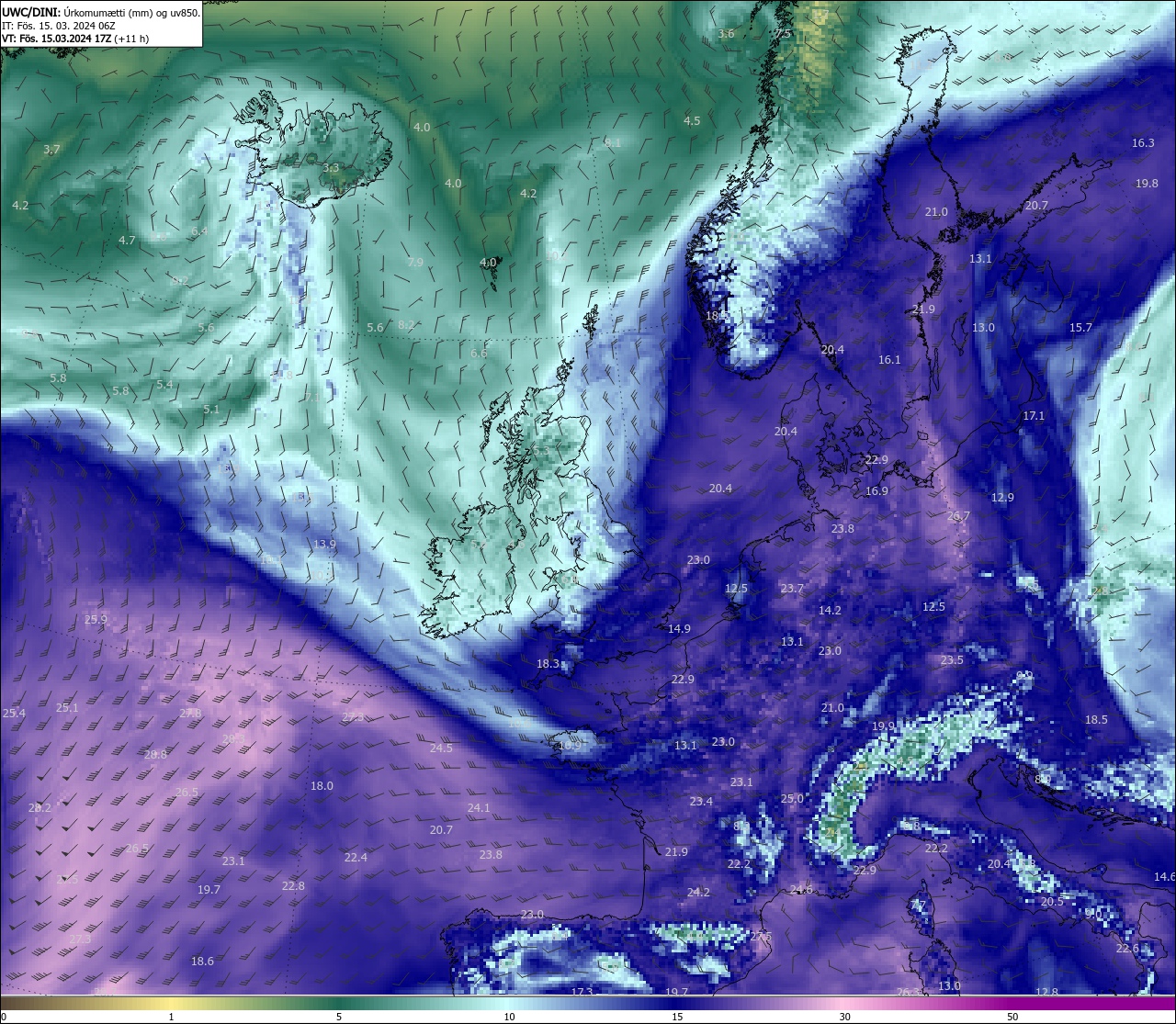The image size is (1176, 1024).
Task: Click the map value '22.4'
Action: point(356,858)
